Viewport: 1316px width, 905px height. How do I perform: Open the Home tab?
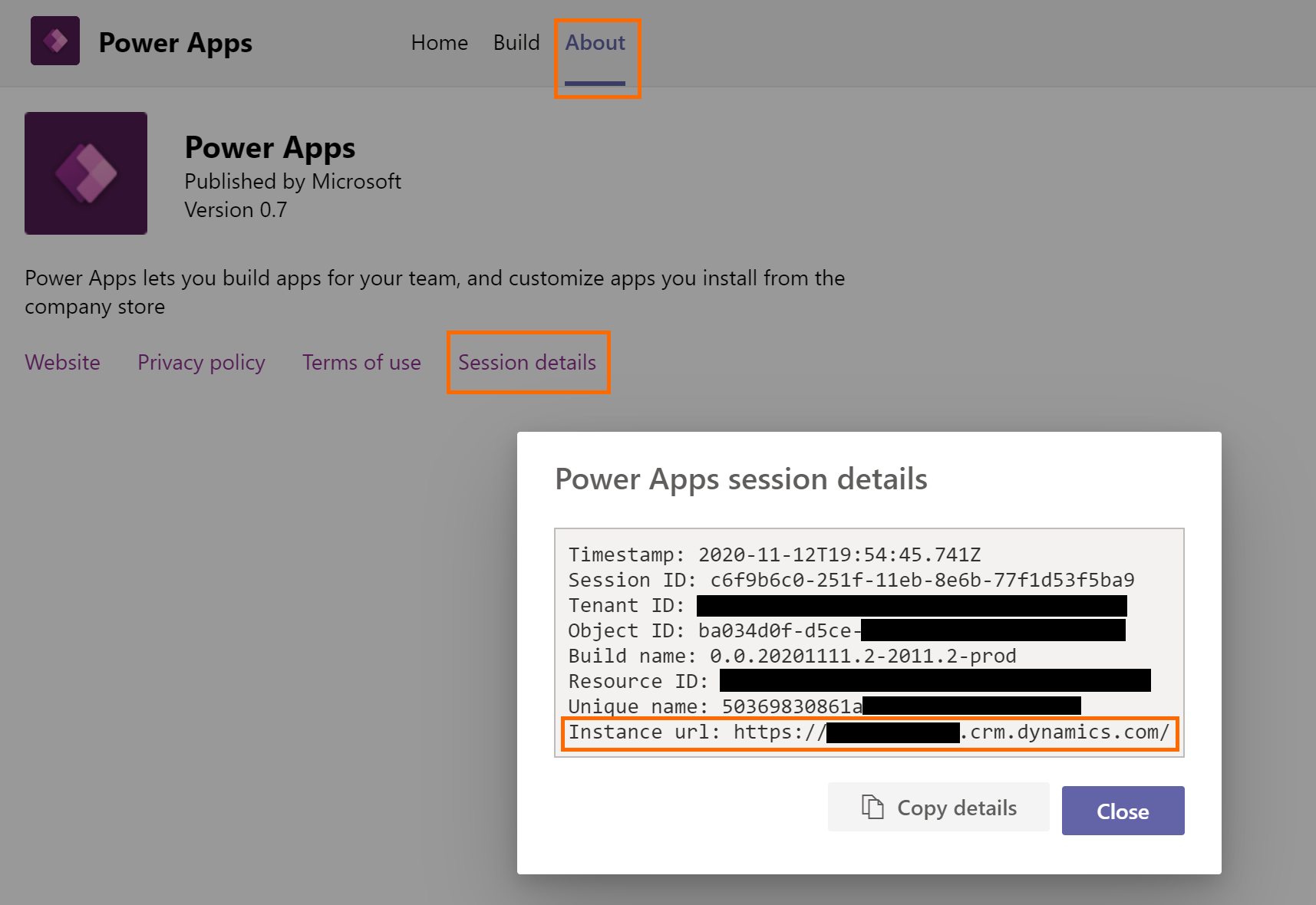click(x=440, y=43)
